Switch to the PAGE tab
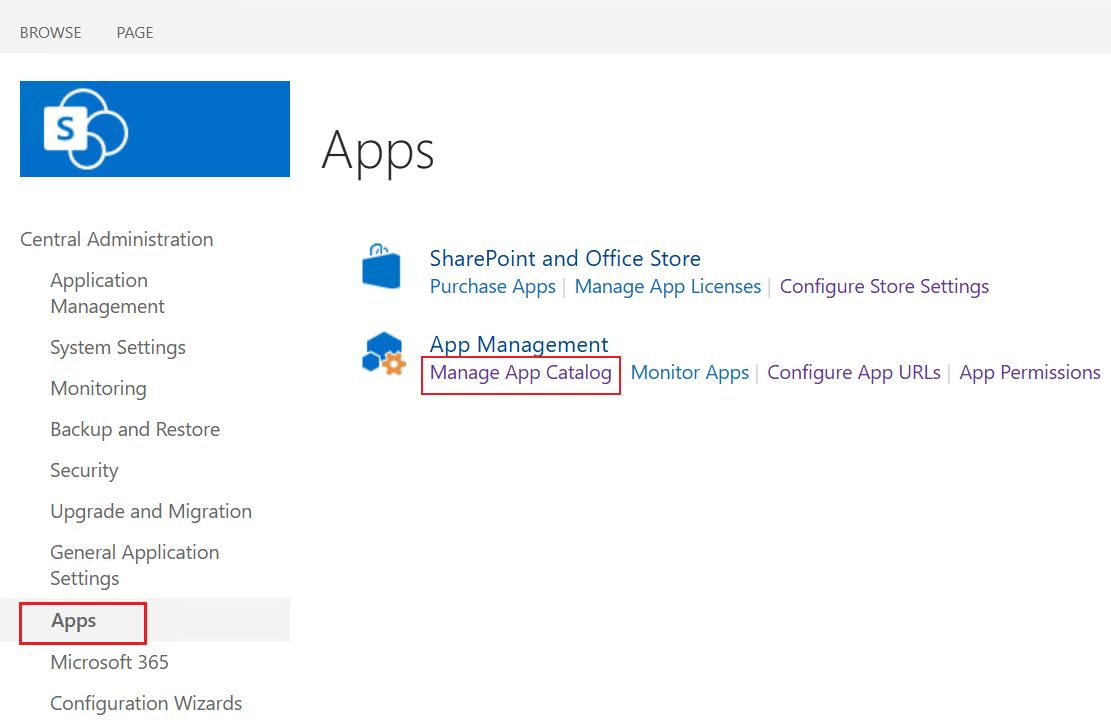The image size is (1111, 725). (x=134, y=32)
